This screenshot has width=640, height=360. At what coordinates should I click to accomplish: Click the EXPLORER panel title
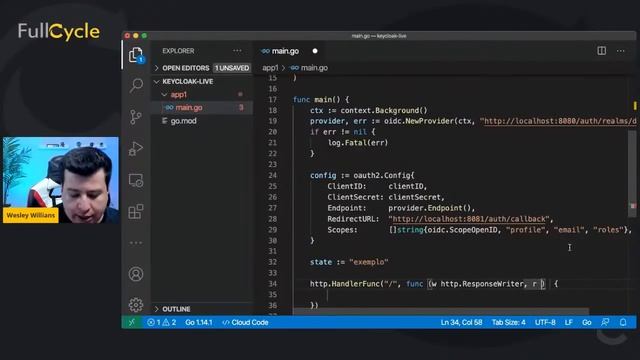pyautogui.click(x=178, y=51)
